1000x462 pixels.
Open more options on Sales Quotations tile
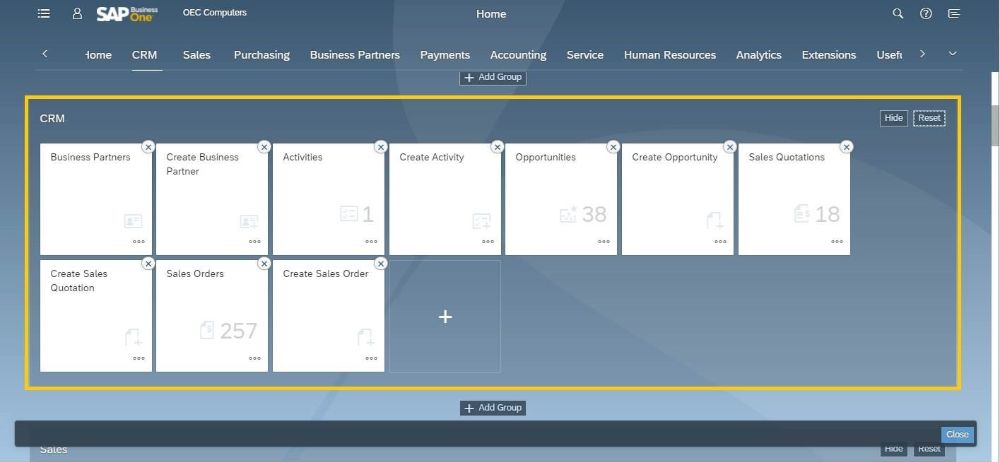(837, 242)
